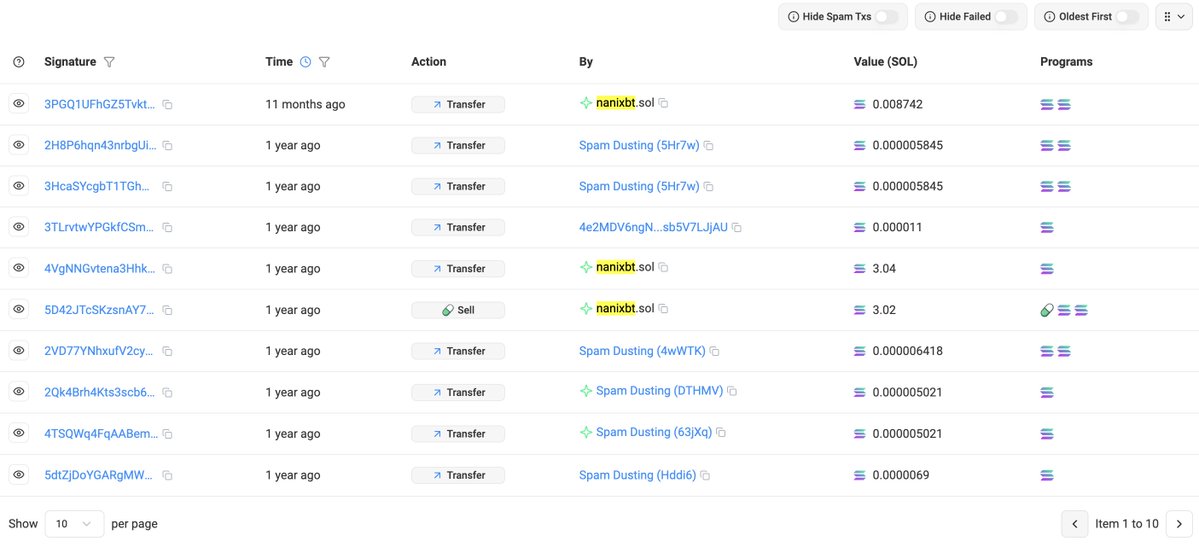Open the column layout dropdown button

[x=1174, y=17]
